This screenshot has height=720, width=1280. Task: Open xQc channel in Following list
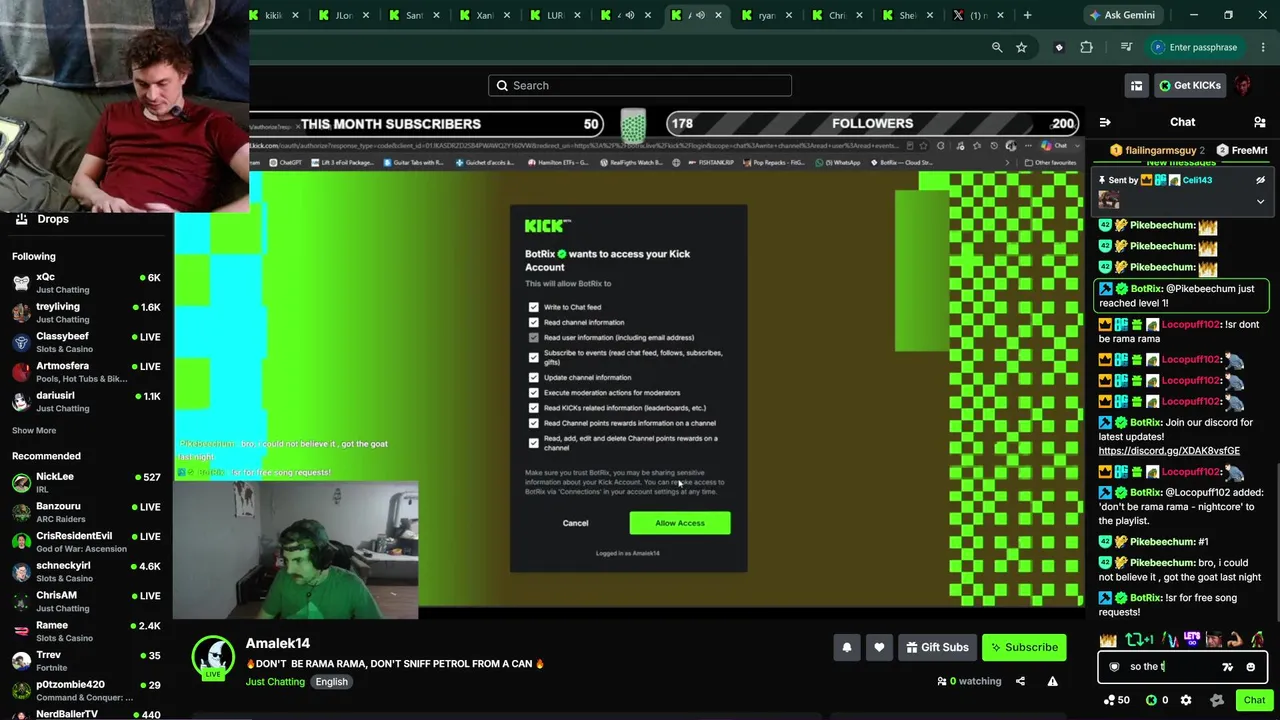[x=86, y=283]
